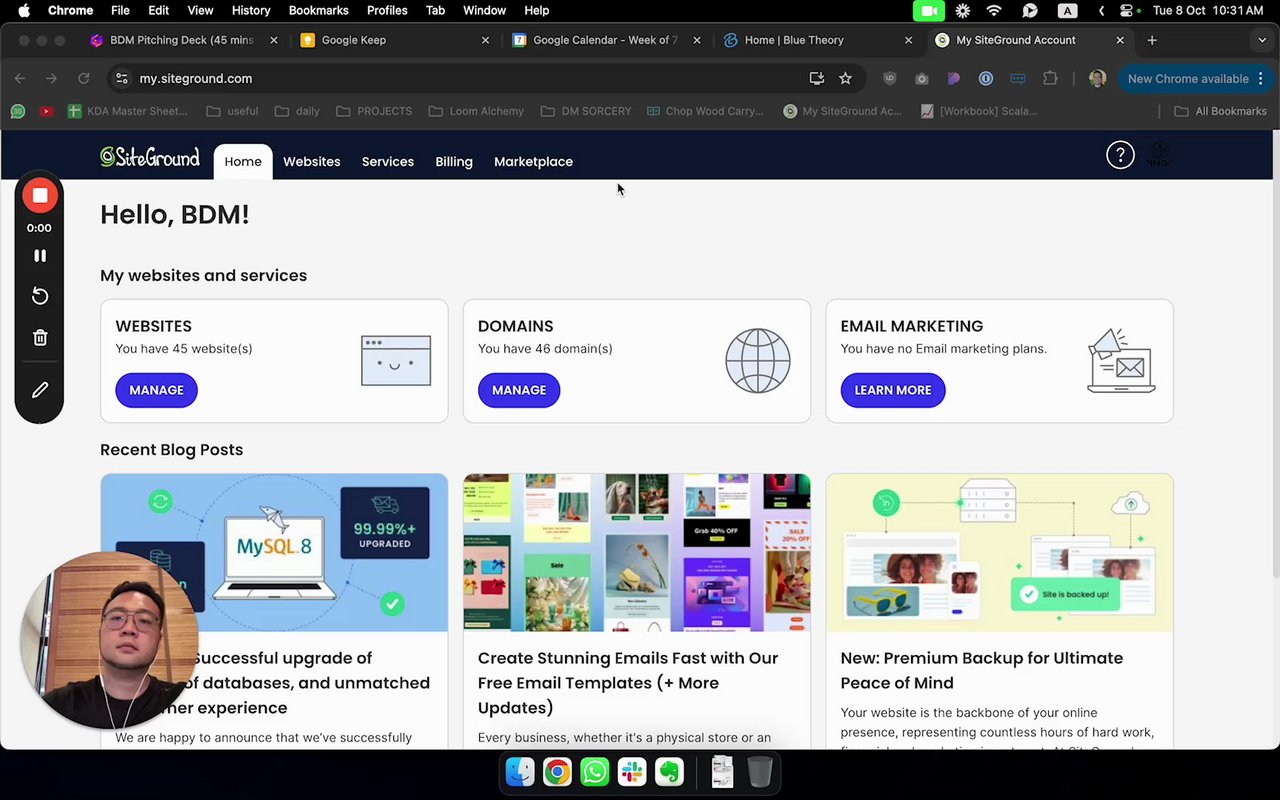Expand the Loom Alchemy bookmark folder

(x=476, y=111)
